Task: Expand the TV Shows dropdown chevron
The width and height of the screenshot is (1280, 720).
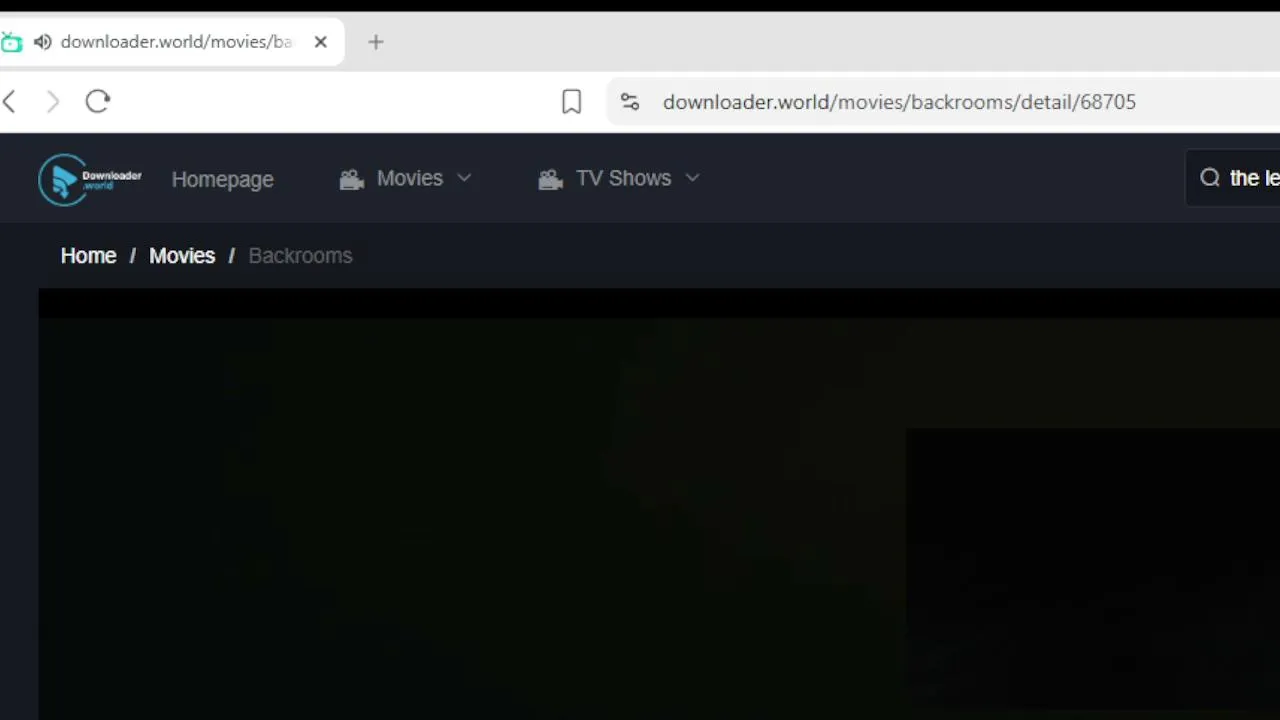Action: coord(692,178)
